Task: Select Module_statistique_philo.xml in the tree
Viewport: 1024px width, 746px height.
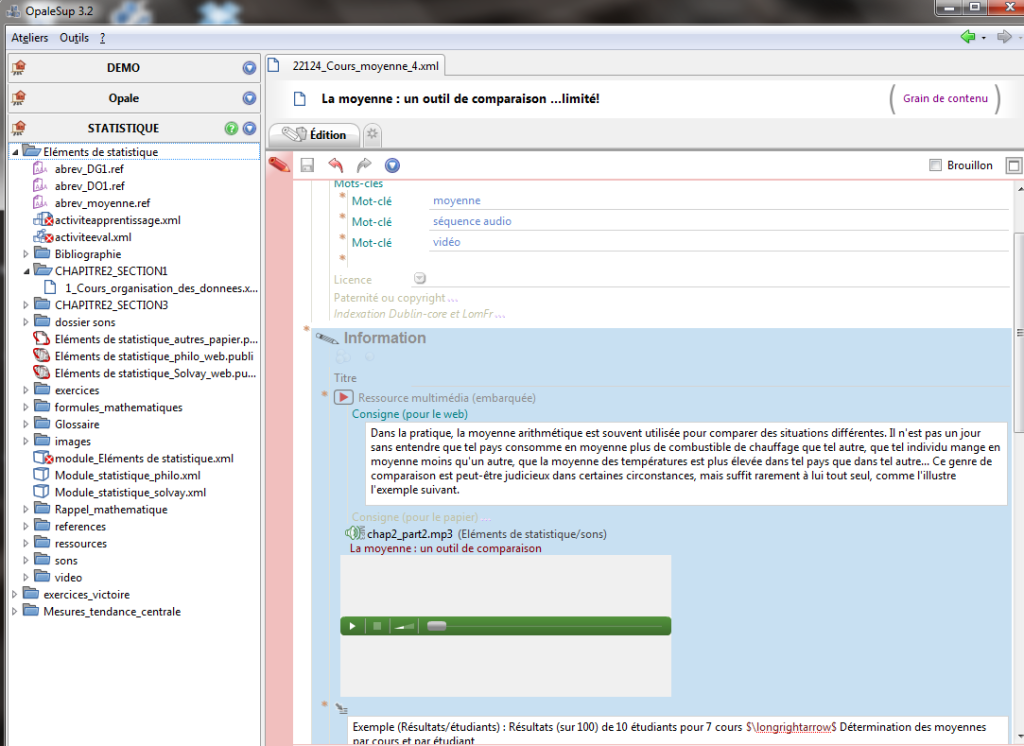Action: pos(127,475)
